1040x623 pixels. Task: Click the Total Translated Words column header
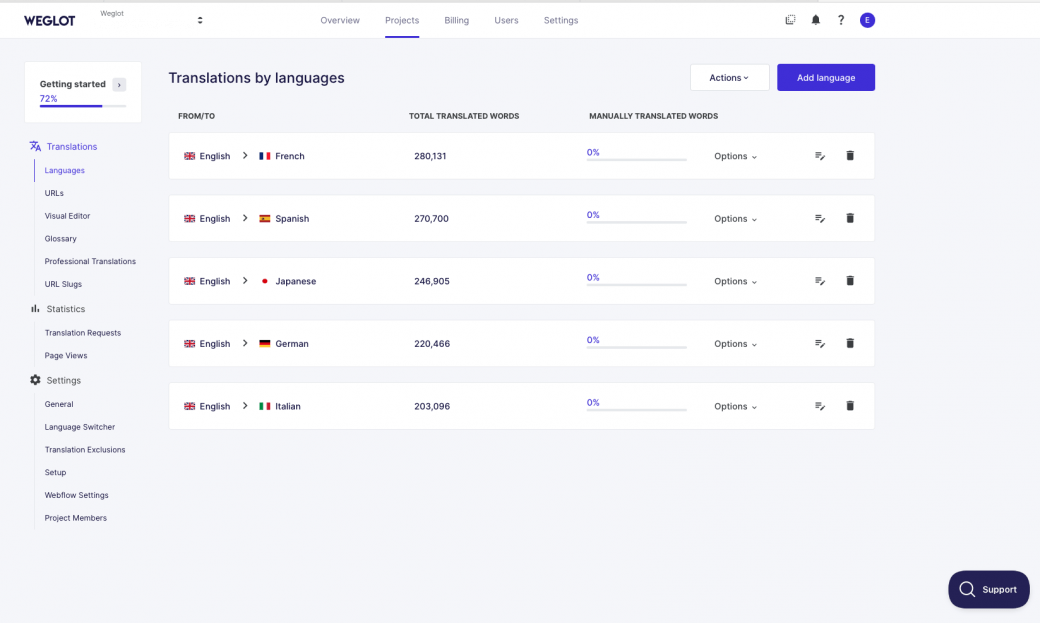tap(464, 116)
